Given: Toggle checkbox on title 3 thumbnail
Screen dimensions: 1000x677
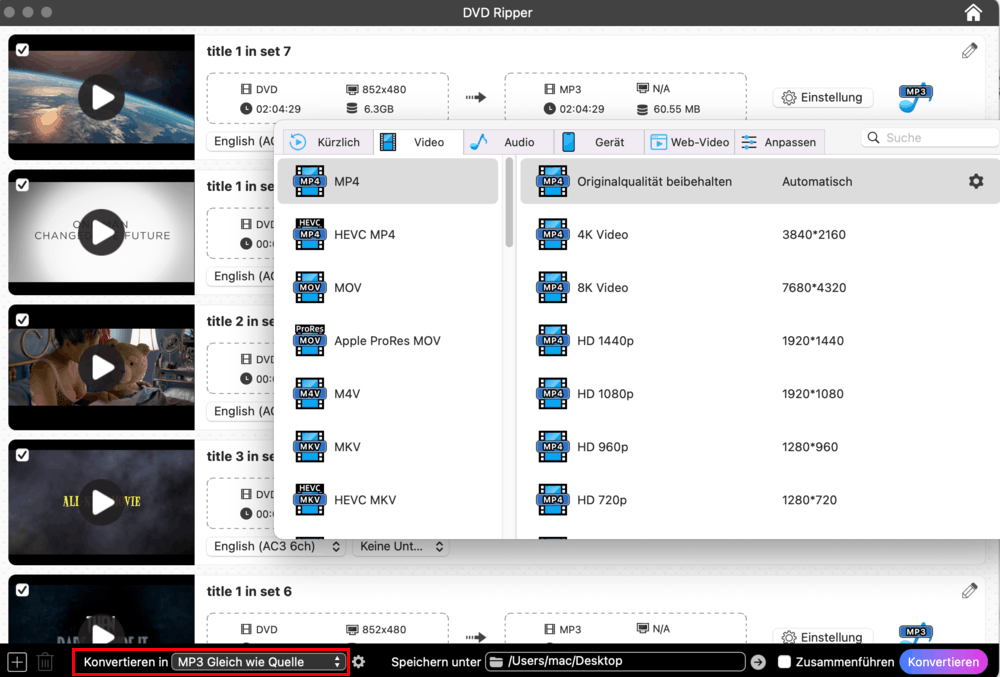Looking at the screenshot, I should [22, 455].
